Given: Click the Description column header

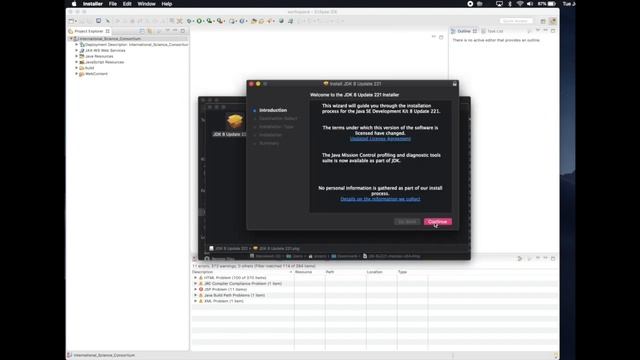Looking at the screenshot, I should (242, 272).
